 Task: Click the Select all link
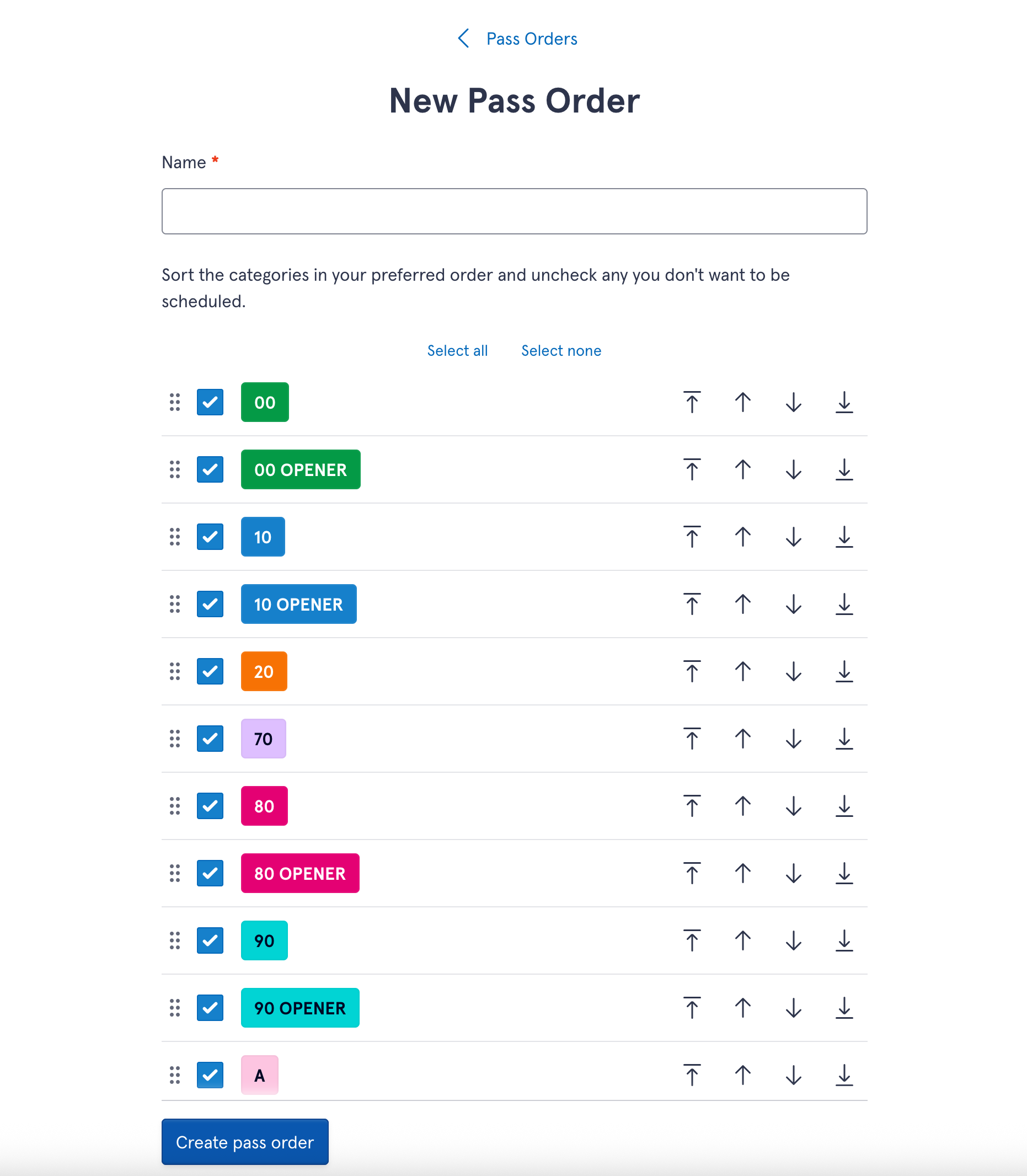click(x=457, y=351)
